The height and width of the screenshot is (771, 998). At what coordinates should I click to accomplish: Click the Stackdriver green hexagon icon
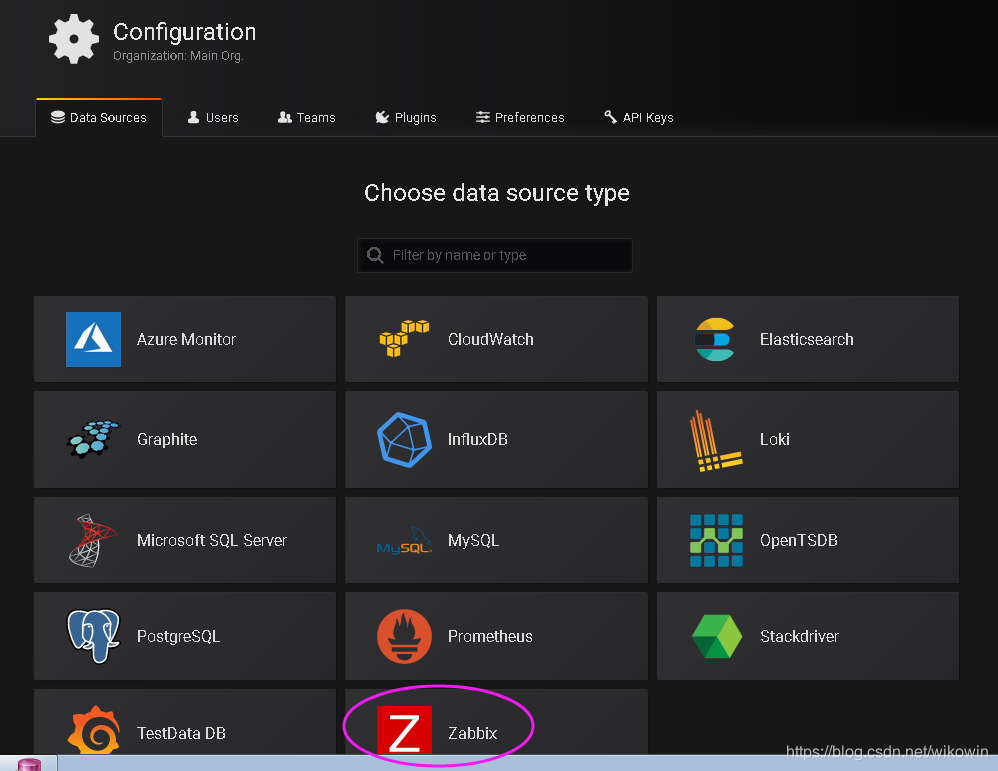pyautogui.click(x=717, y=636)
